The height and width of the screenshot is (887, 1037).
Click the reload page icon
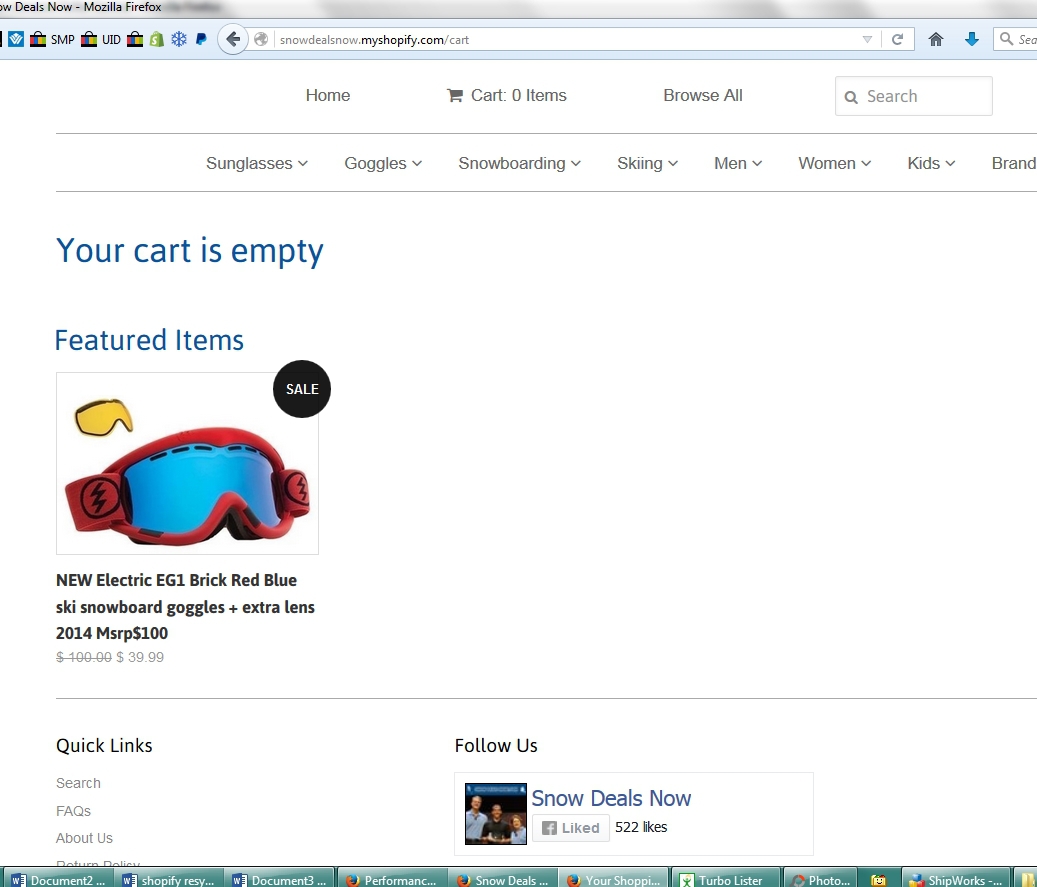click(x=897, y=40)
